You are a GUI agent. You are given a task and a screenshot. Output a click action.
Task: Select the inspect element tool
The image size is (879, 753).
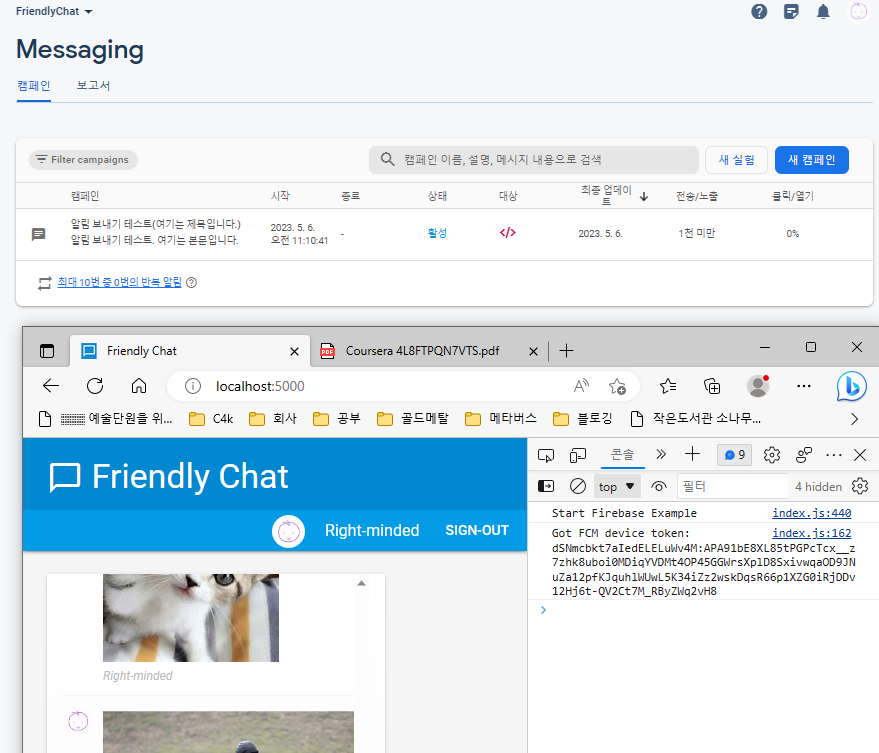tap(546, 455)
